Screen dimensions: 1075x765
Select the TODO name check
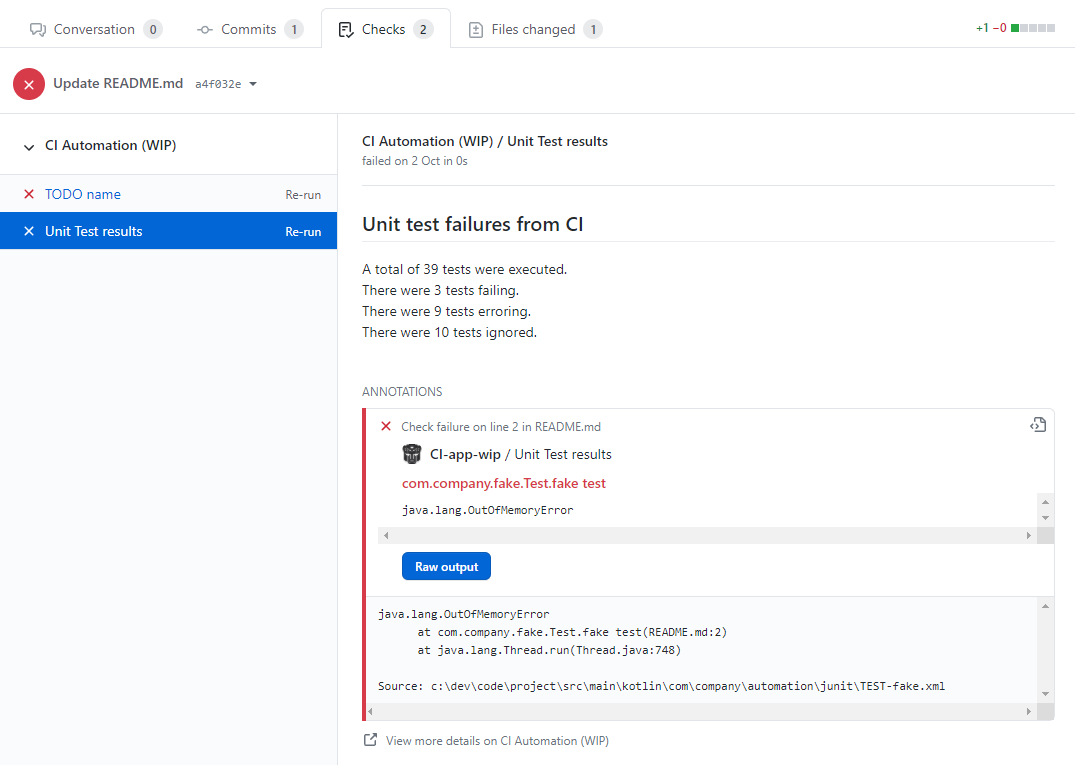pyautogui.click(x=83, y=195)
